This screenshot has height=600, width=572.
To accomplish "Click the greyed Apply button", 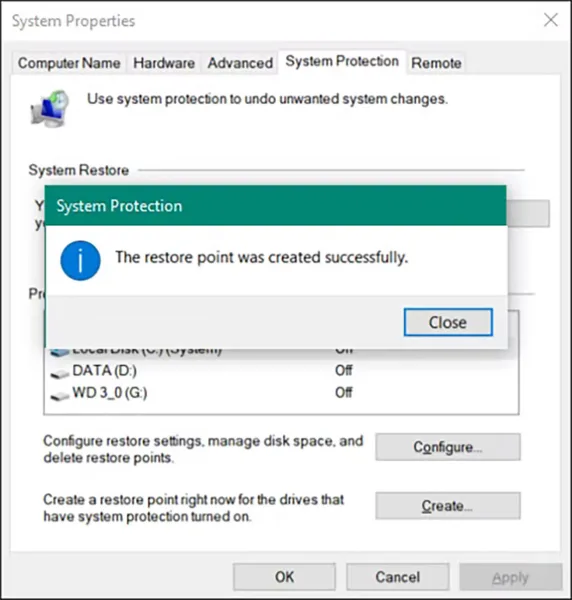I will (x=511, y=577).
